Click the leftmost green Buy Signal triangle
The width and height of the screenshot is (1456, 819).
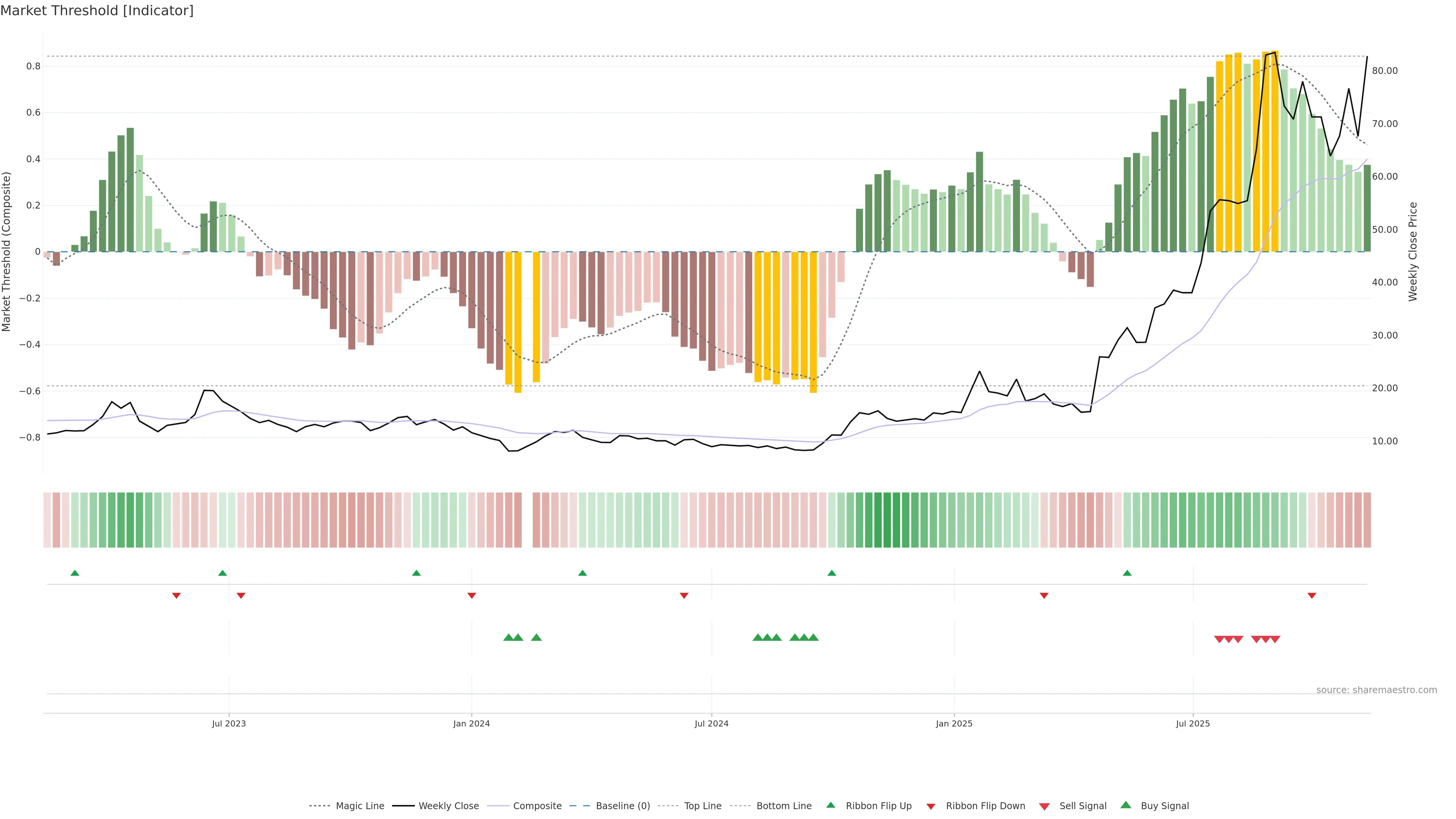pyautogui.click(x=508, y=637)
